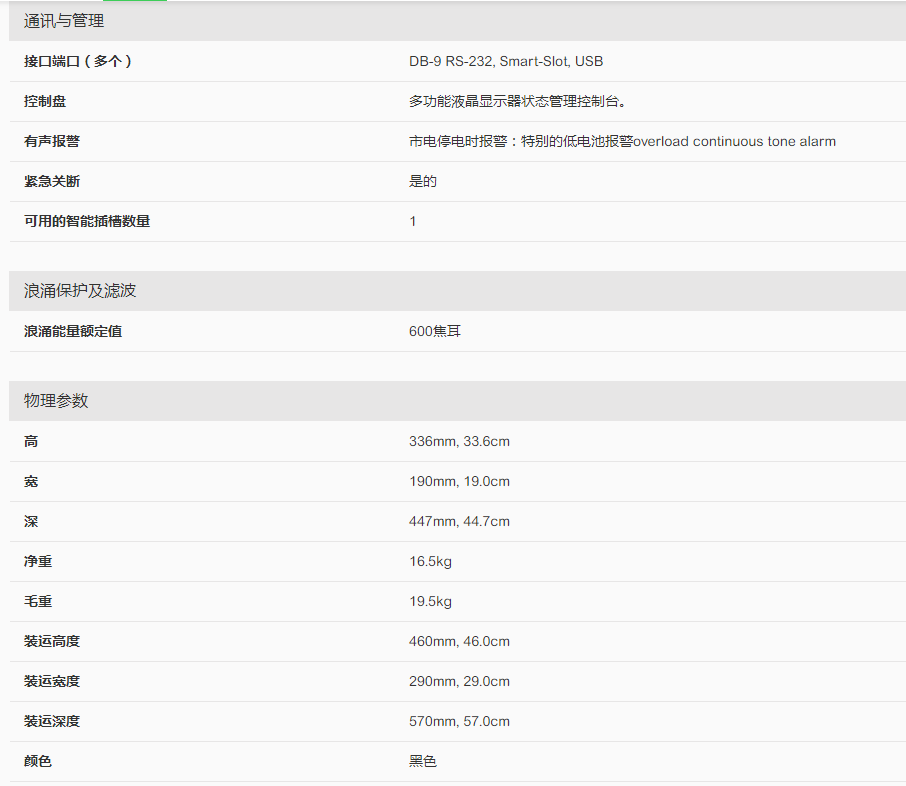
Task: Click the 可用的智能插槽数量 row label
Action: click(87, 221)
